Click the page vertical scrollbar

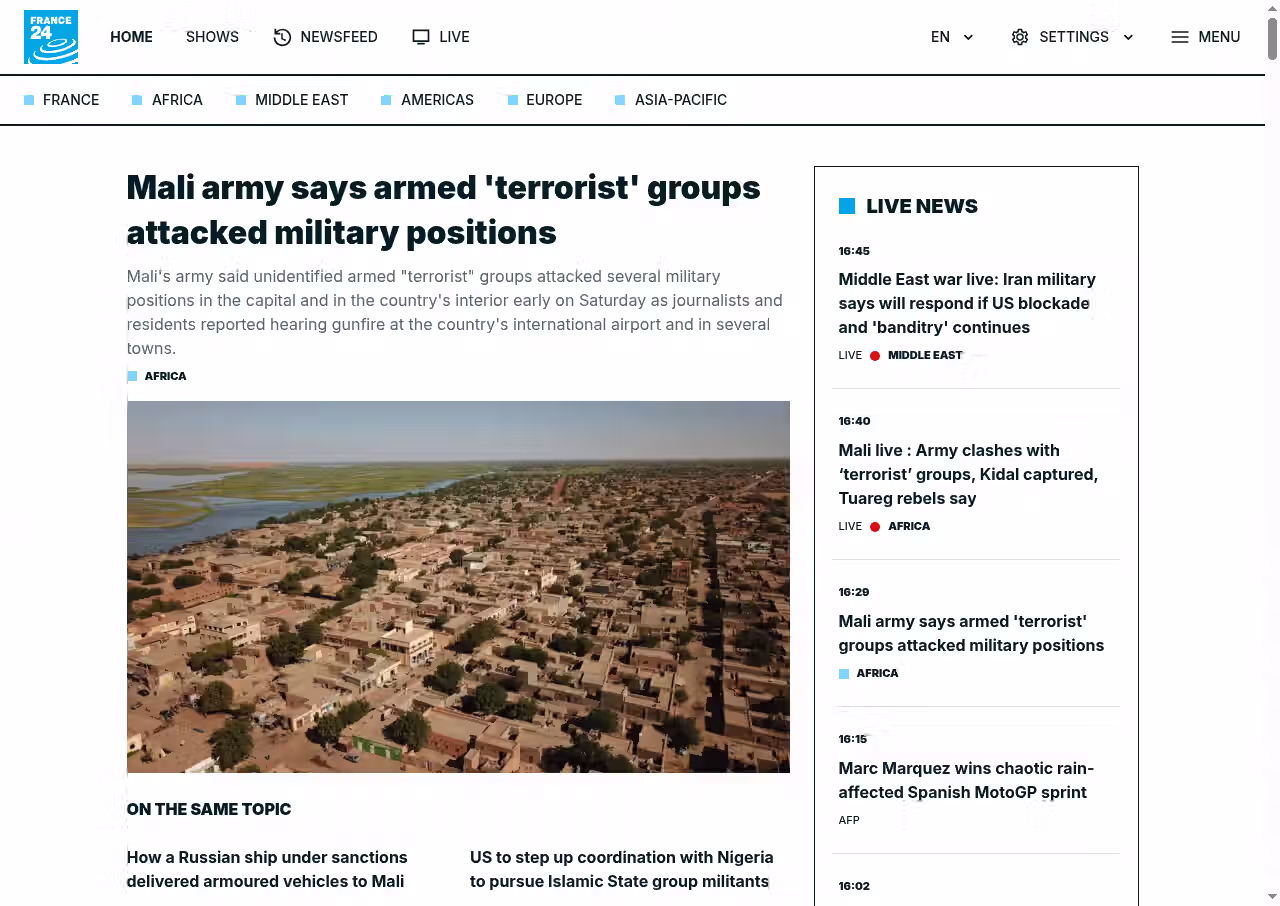pos(1272,40)
